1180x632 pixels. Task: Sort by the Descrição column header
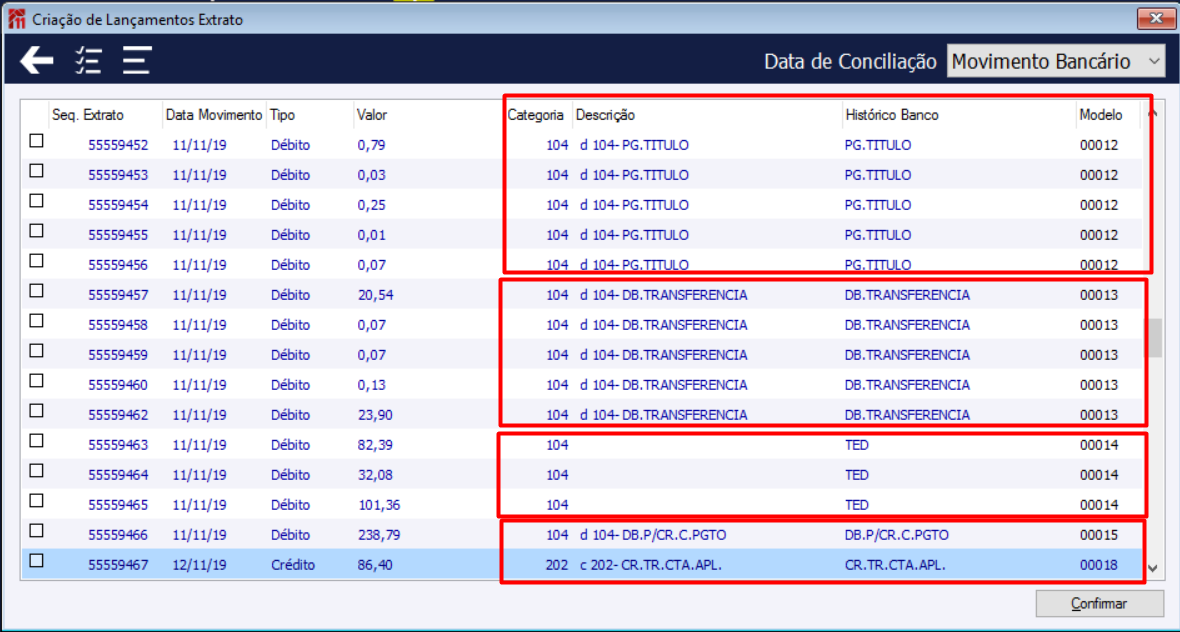606,115
